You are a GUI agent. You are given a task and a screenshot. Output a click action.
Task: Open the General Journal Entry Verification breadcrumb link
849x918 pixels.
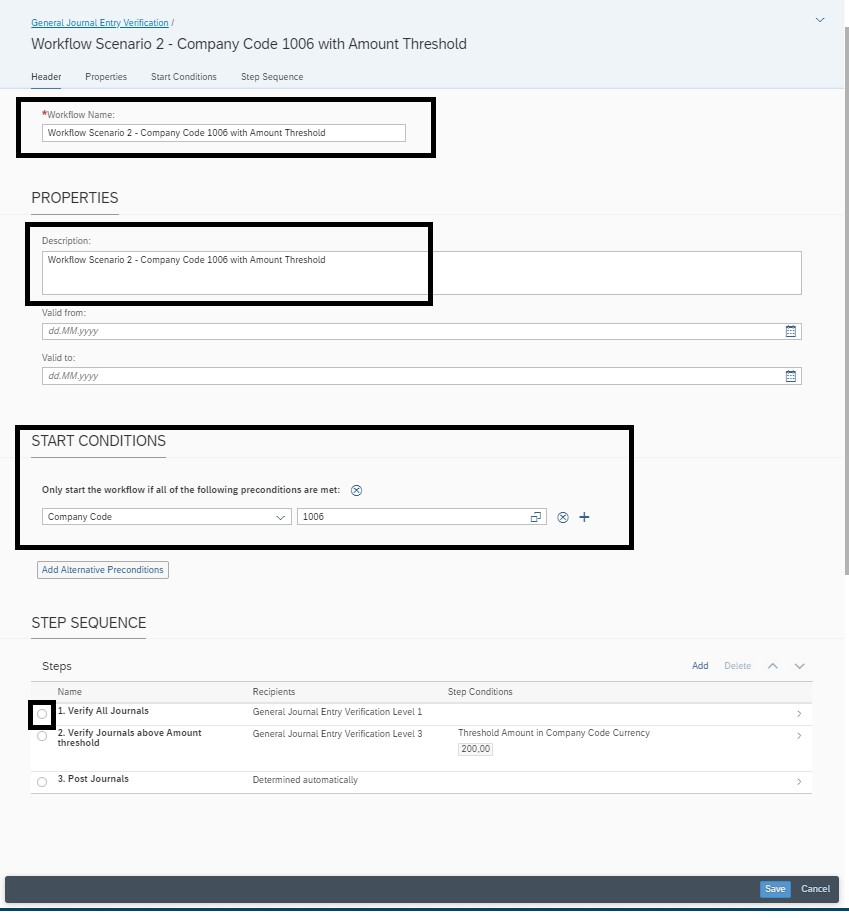click(100, 23)
